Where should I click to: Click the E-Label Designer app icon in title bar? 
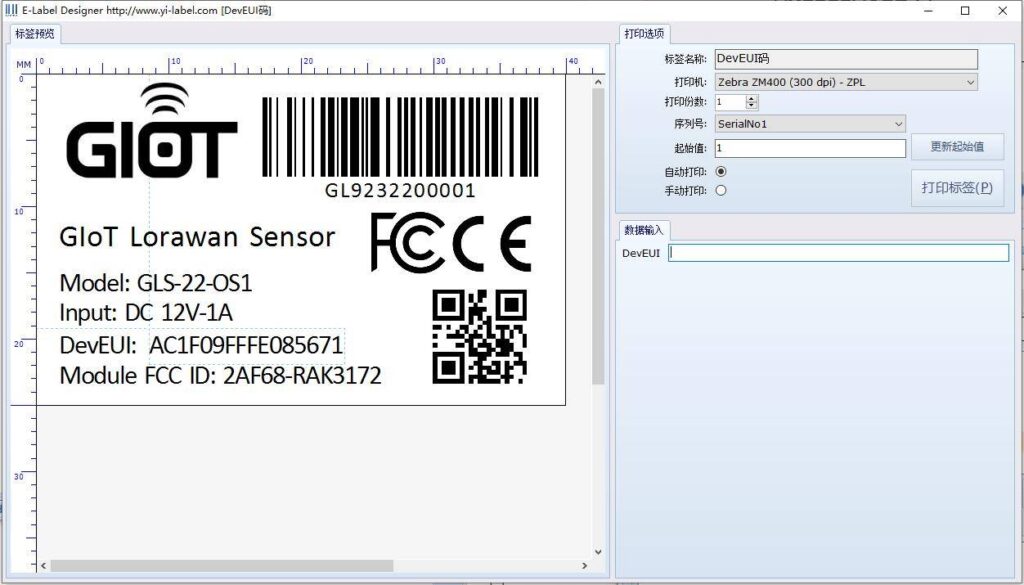point(11,10)
